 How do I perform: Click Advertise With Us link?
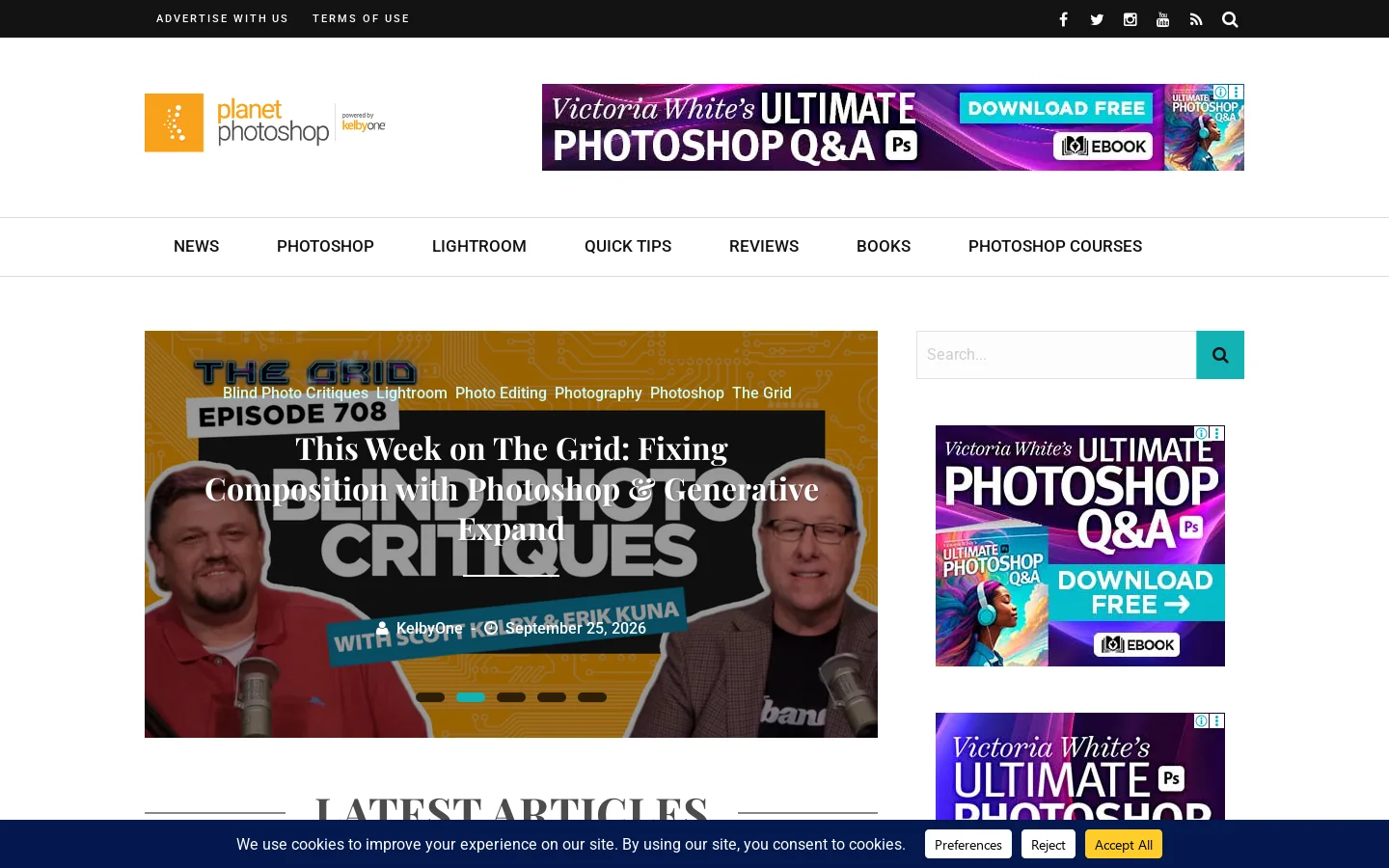(x=222, y=18)
